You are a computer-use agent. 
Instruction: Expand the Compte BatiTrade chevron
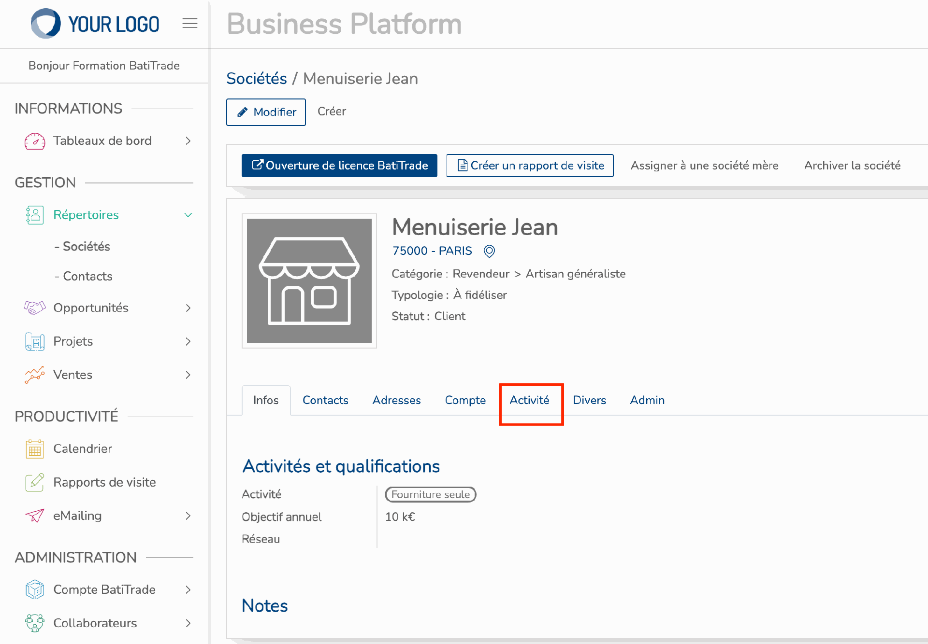tap(188, 590)
